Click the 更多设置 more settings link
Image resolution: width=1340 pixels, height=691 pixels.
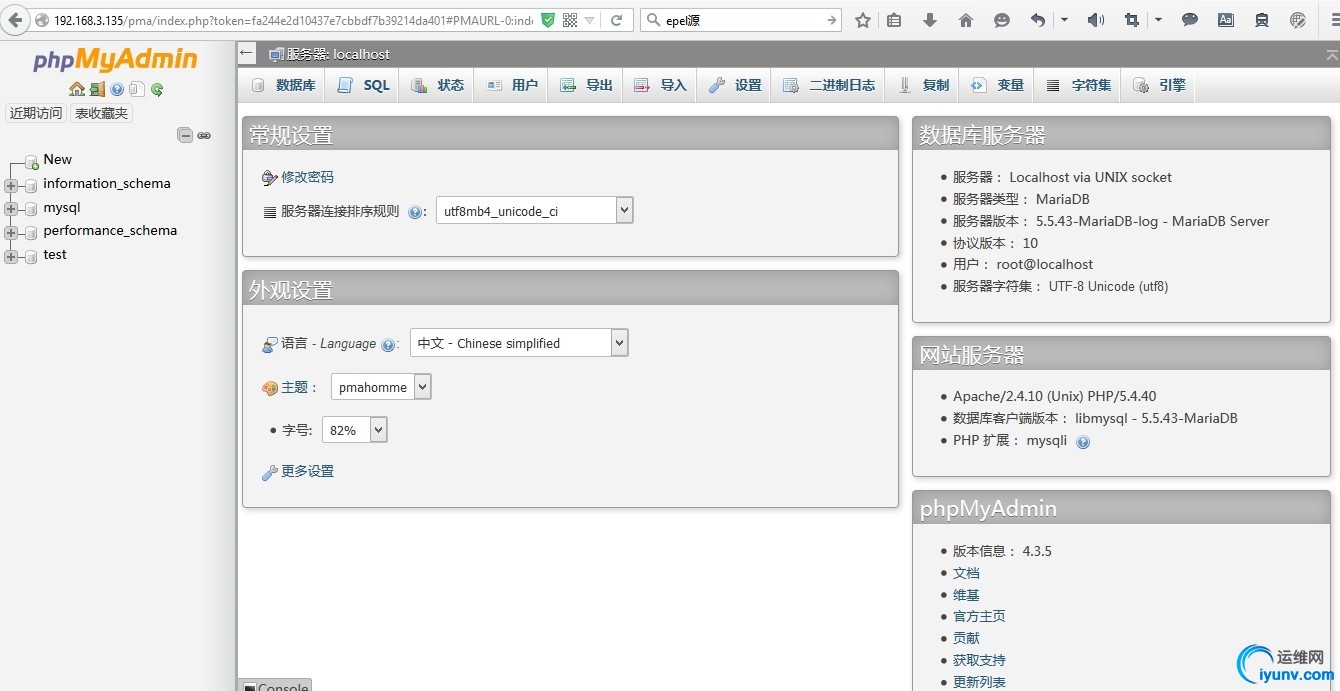point(307,471)
